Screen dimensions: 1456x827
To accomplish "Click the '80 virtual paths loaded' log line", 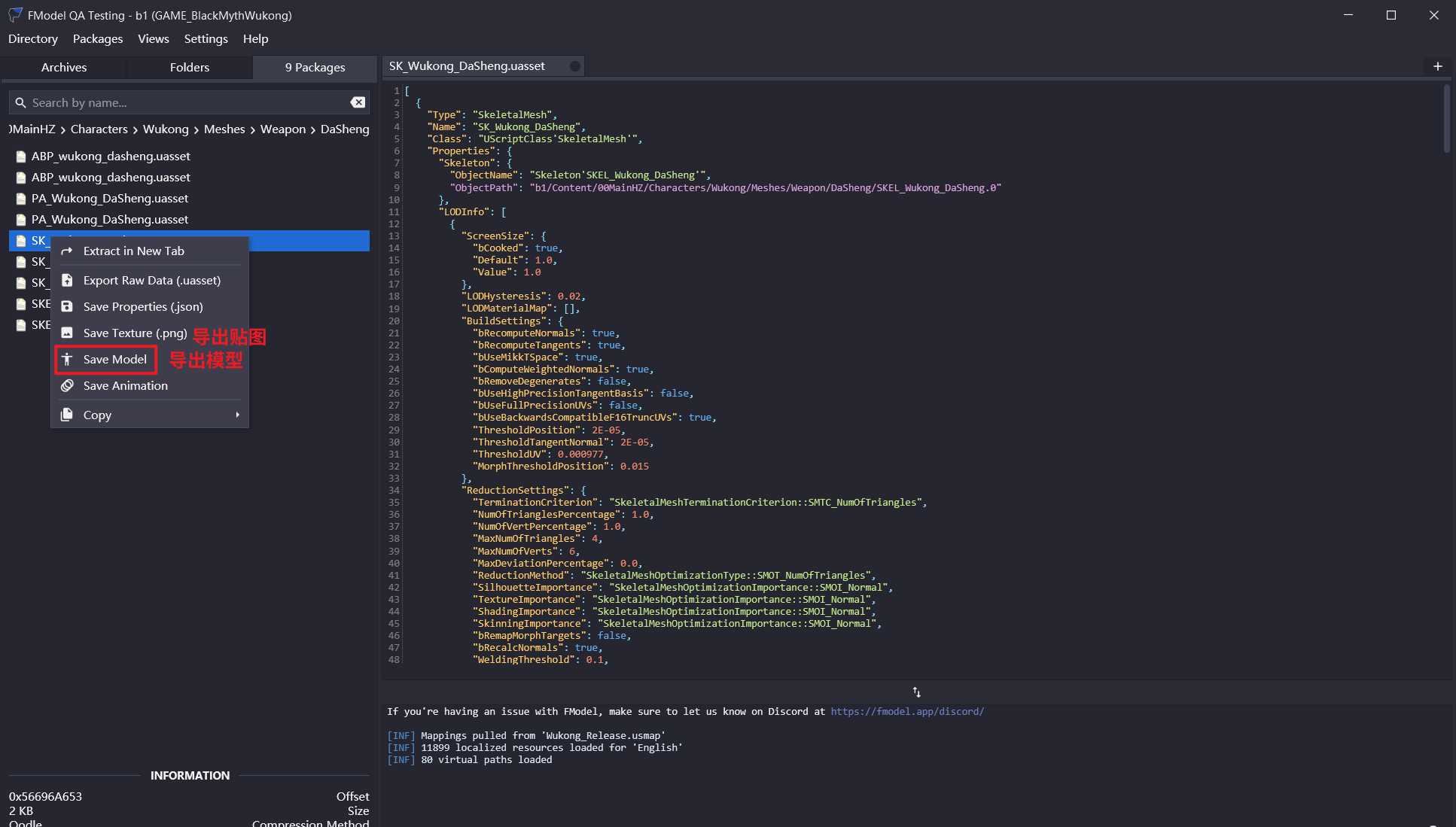I will 470,759.
